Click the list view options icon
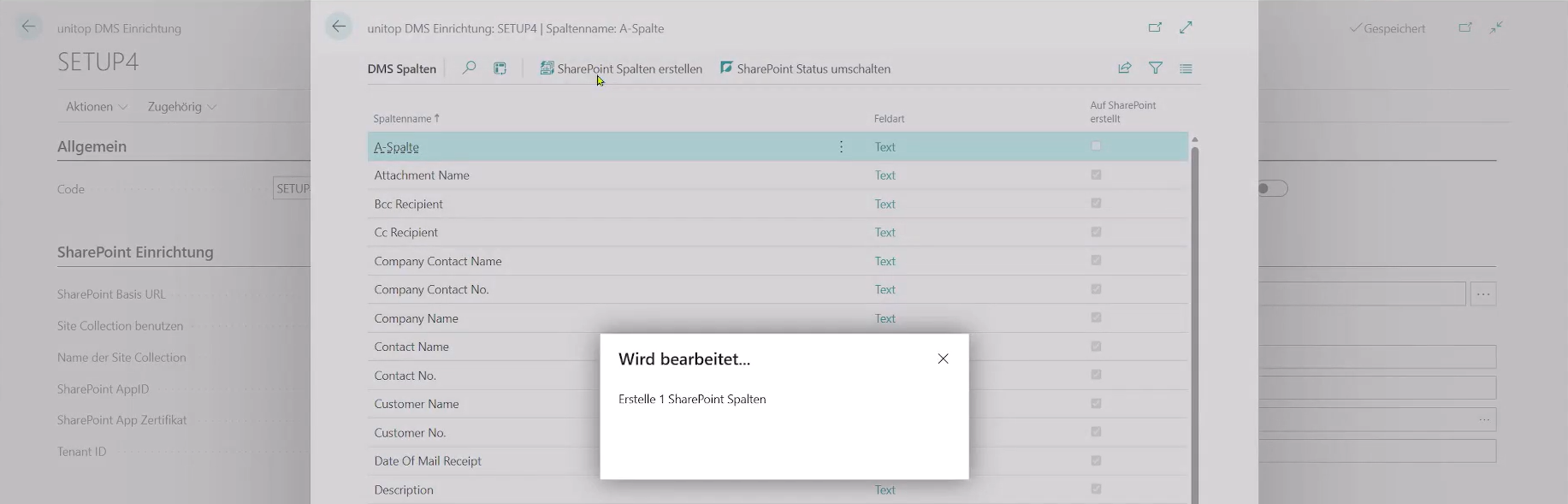The width and height of the screenshot is (1568, 504). (x=1186, y=68)
